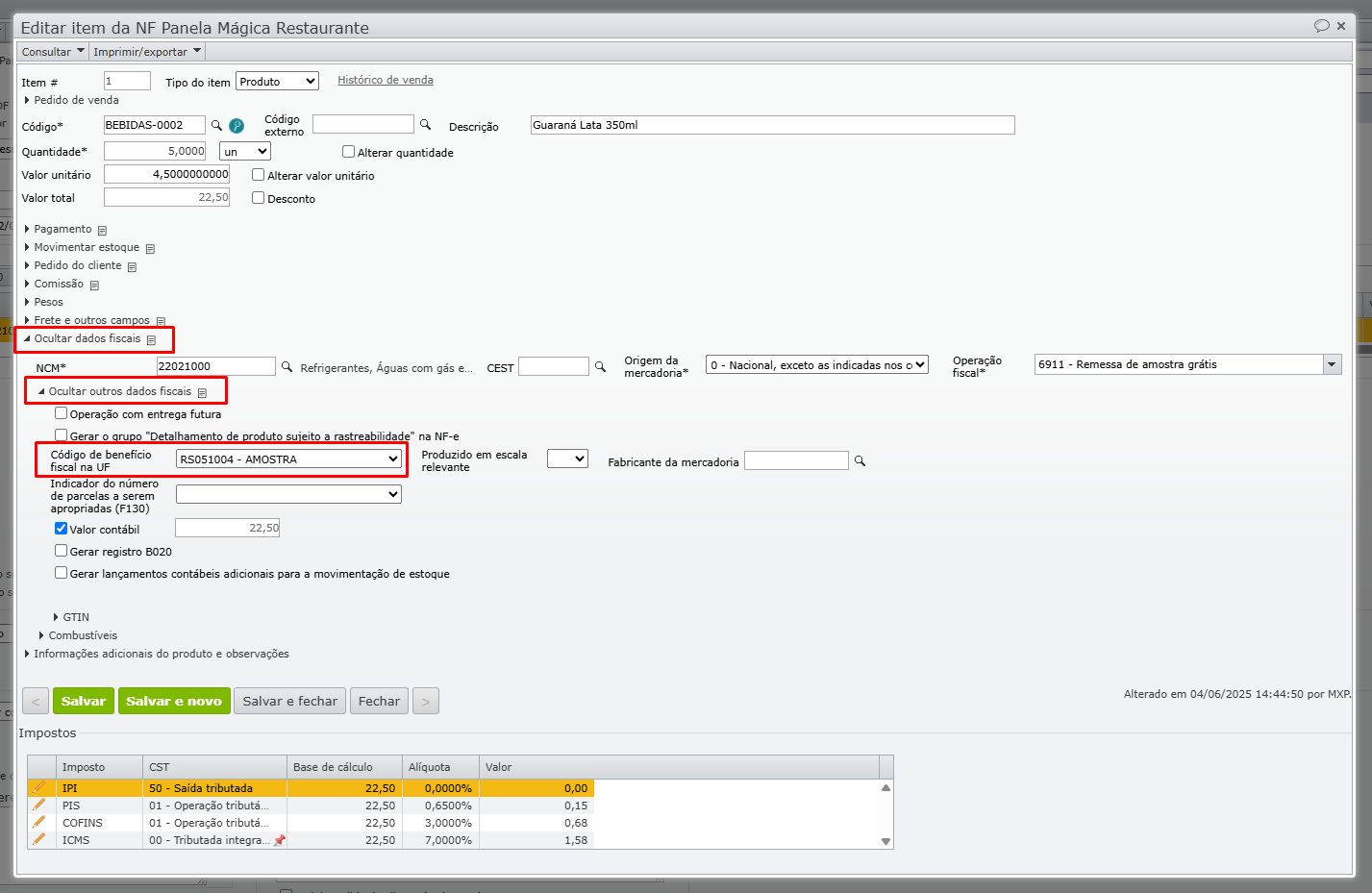Check the Gerar o grupo Detalhamento de produto checkbox
Viewport: 1372px width, 893px height.
point(62,435)
